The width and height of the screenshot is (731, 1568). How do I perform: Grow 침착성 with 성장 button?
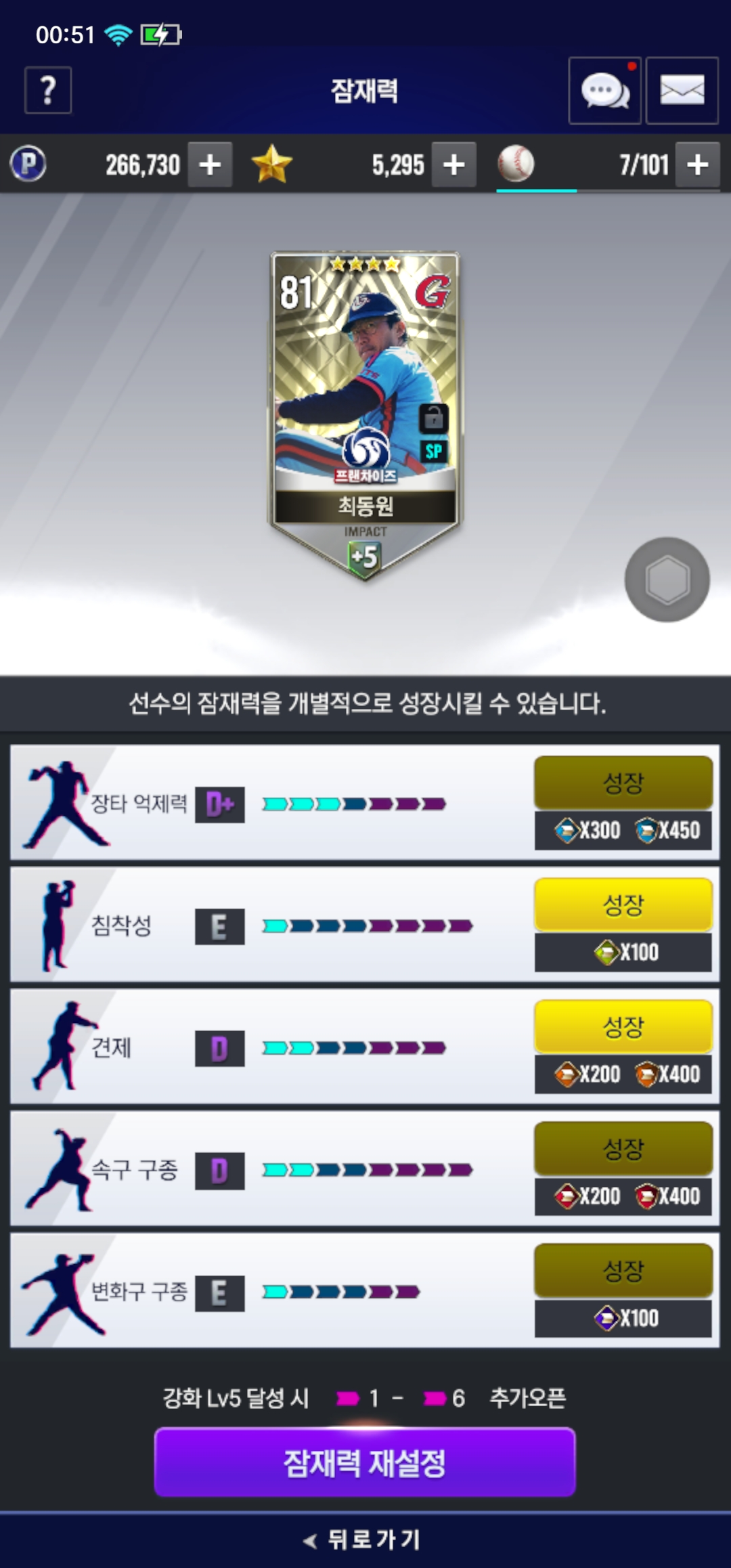623,905
